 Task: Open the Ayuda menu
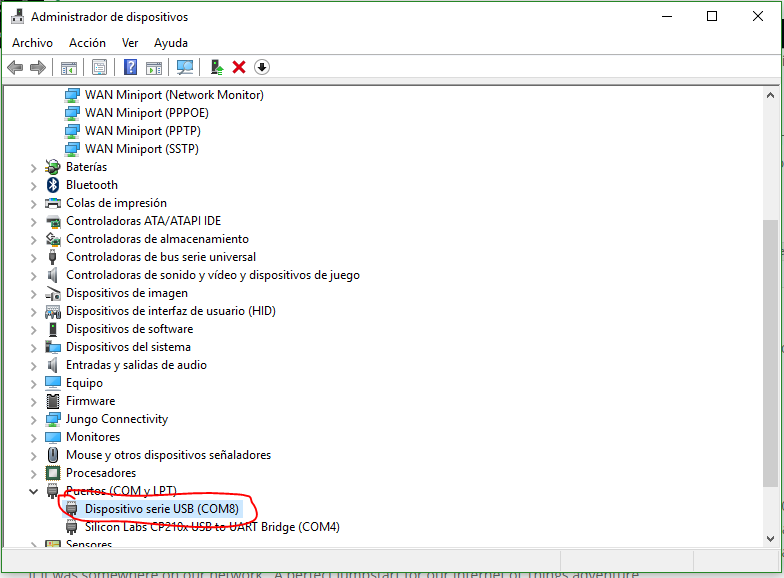pyautogui.click(x=171, y=43)
